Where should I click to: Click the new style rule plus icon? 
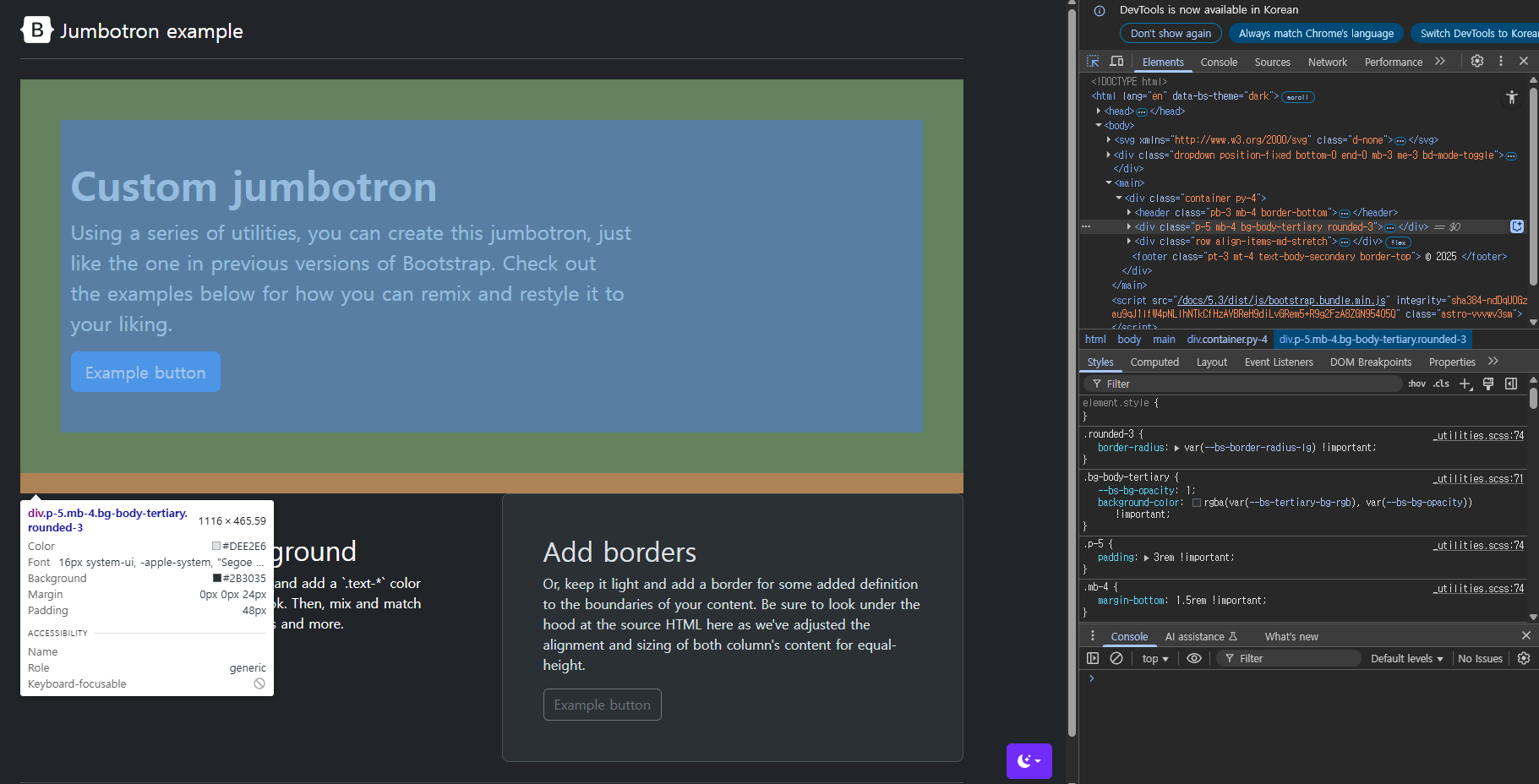point(1465,384)
